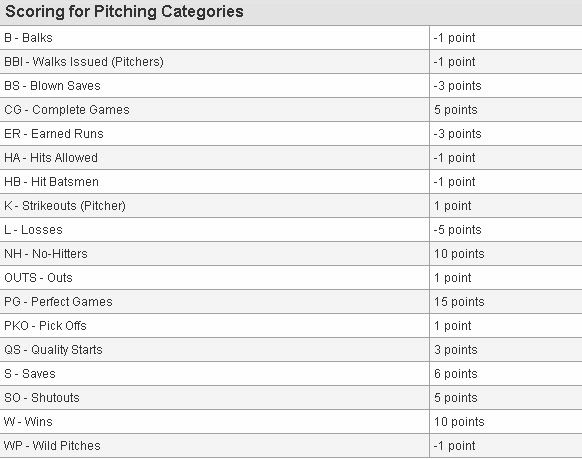Click the NH - No-Hitters label
The height and width of the screenshot is (459, 582).
coord(46,254)
